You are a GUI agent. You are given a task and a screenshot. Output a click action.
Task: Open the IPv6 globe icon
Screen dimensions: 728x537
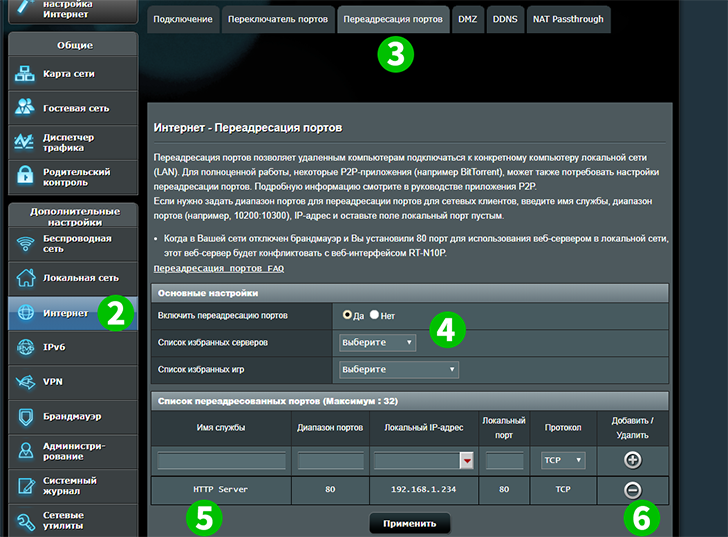click(x=26, y=347)
